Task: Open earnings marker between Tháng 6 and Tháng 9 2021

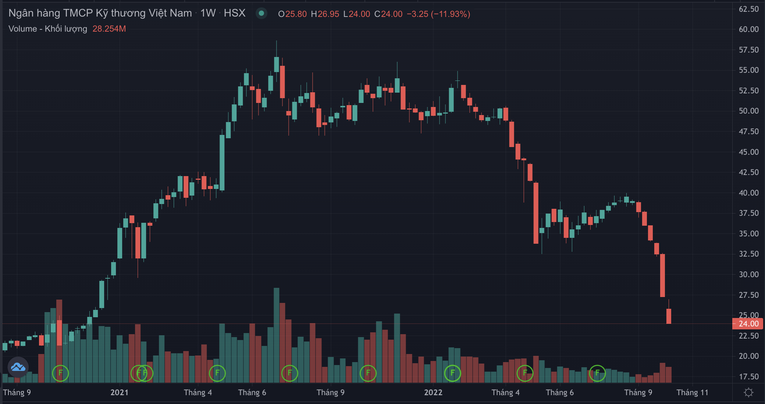Action: (x=289, y=373)
